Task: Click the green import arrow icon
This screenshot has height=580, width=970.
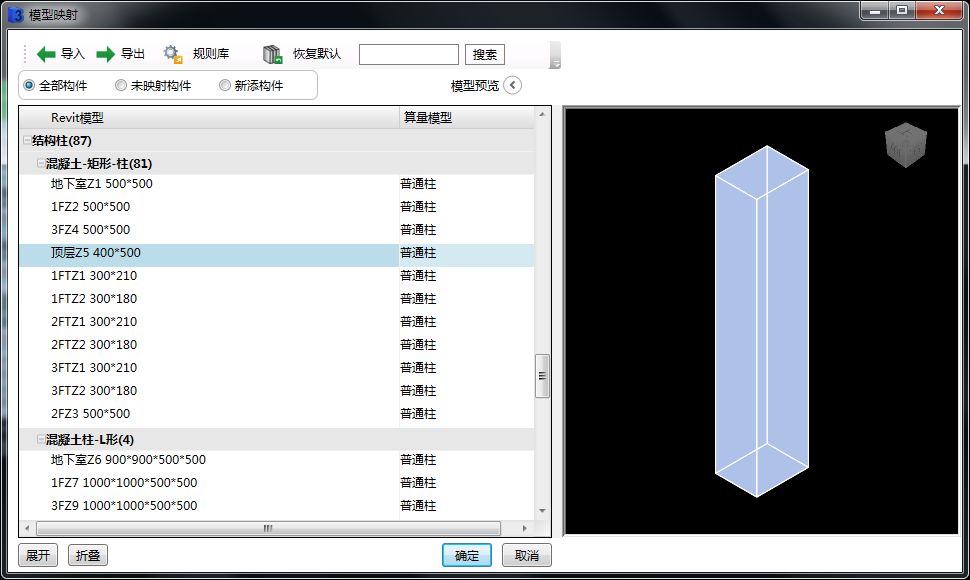Action: coord(46,54)
